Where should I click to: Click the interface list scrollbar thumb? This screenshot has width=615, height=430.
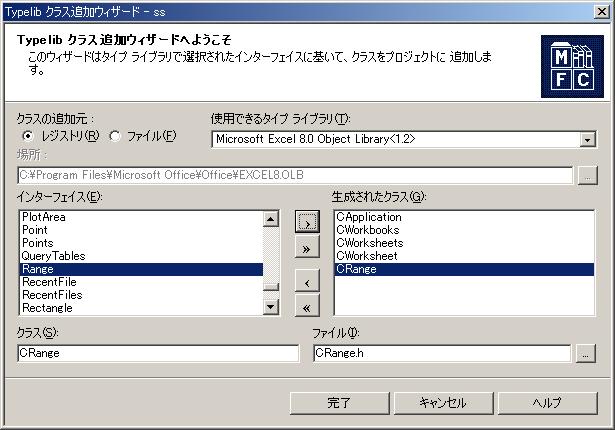point(271,287)
